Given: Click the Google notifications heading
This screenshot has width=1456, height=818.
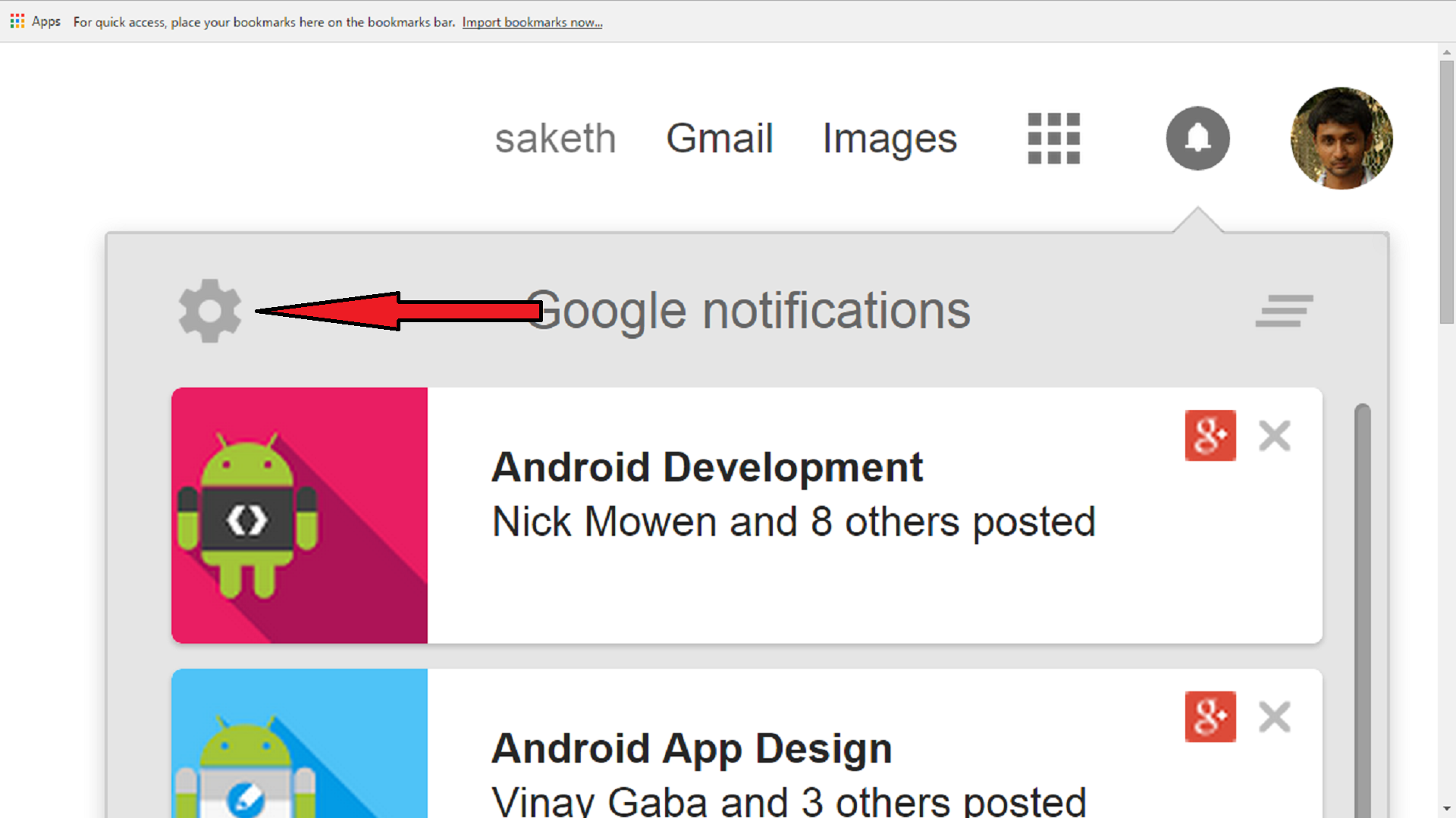Looking at the screenshot, I should pos(748,311).
